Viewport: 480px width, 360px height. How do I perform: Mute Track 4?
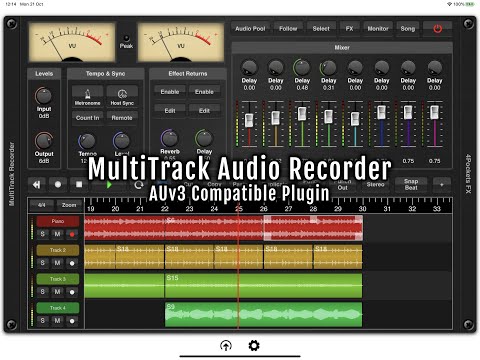(57, 321)
